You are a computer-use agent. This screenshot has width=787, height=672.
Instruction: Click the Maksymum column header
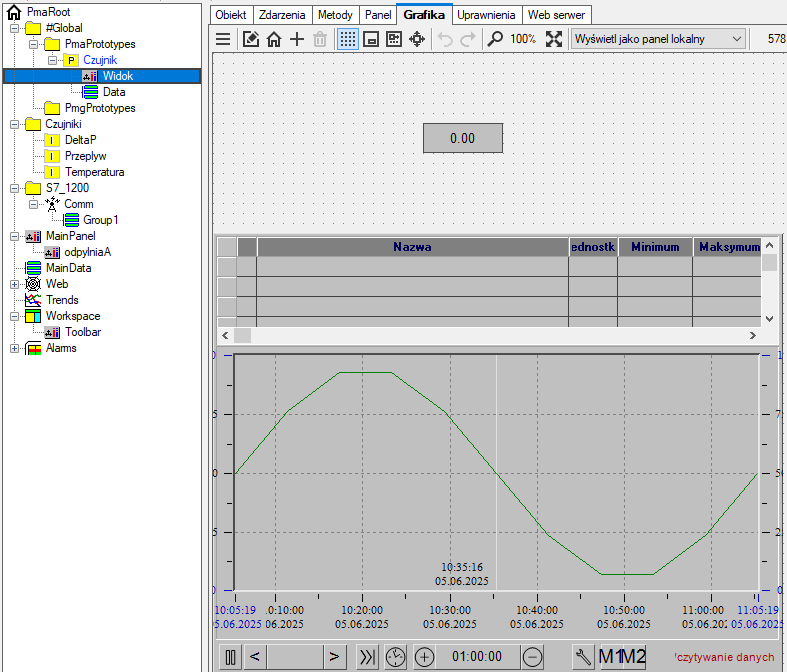[x=727, y=247]
